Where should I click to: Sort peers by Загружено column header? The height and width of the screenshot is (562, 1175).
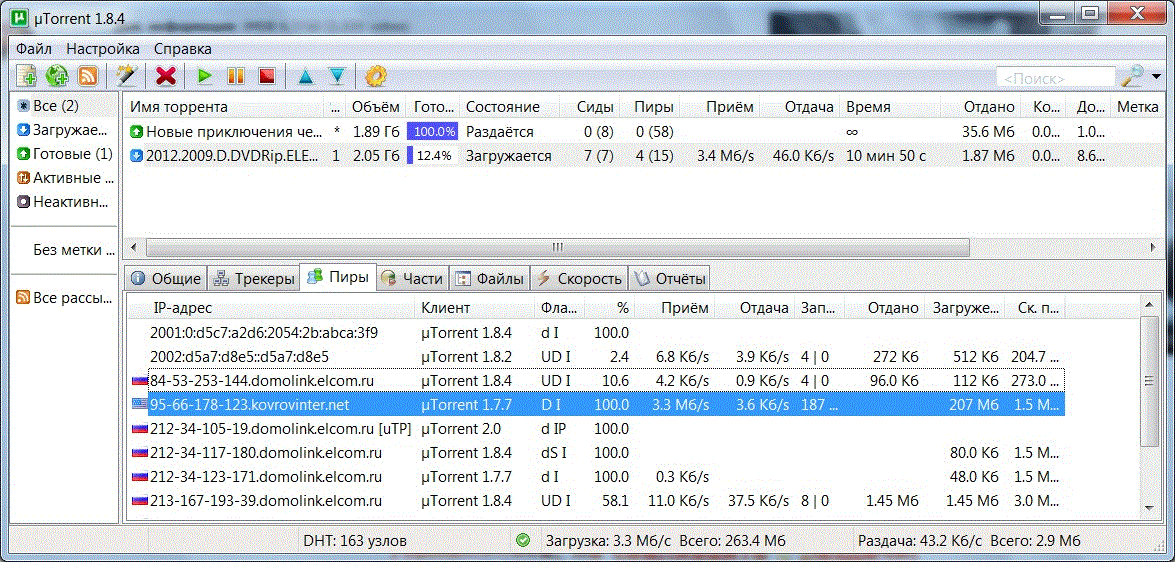(964, 308)
